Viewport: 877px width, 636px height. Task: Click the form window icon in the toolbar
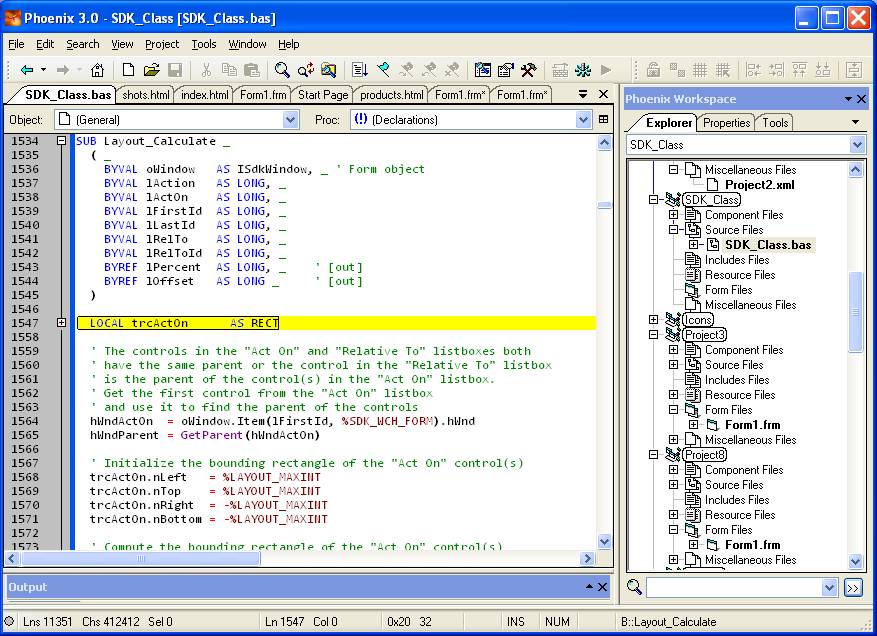[x=482, y=70]
